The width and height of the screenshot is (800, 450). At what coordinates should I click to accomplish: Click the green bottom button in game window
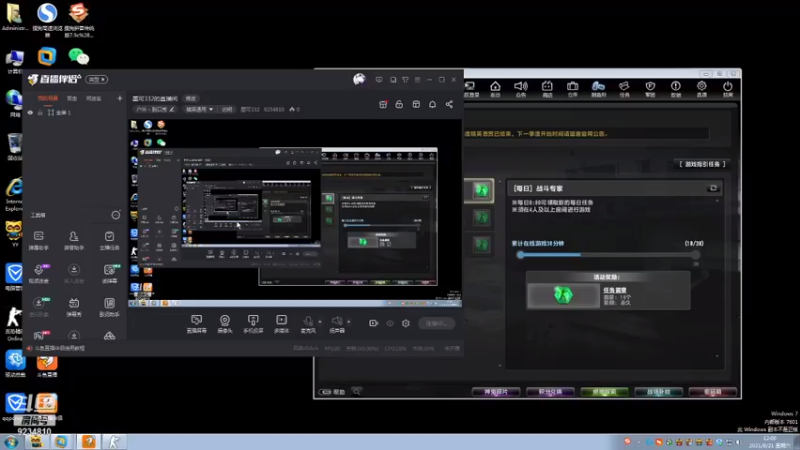pyautogui.click(x=604, y=392)
